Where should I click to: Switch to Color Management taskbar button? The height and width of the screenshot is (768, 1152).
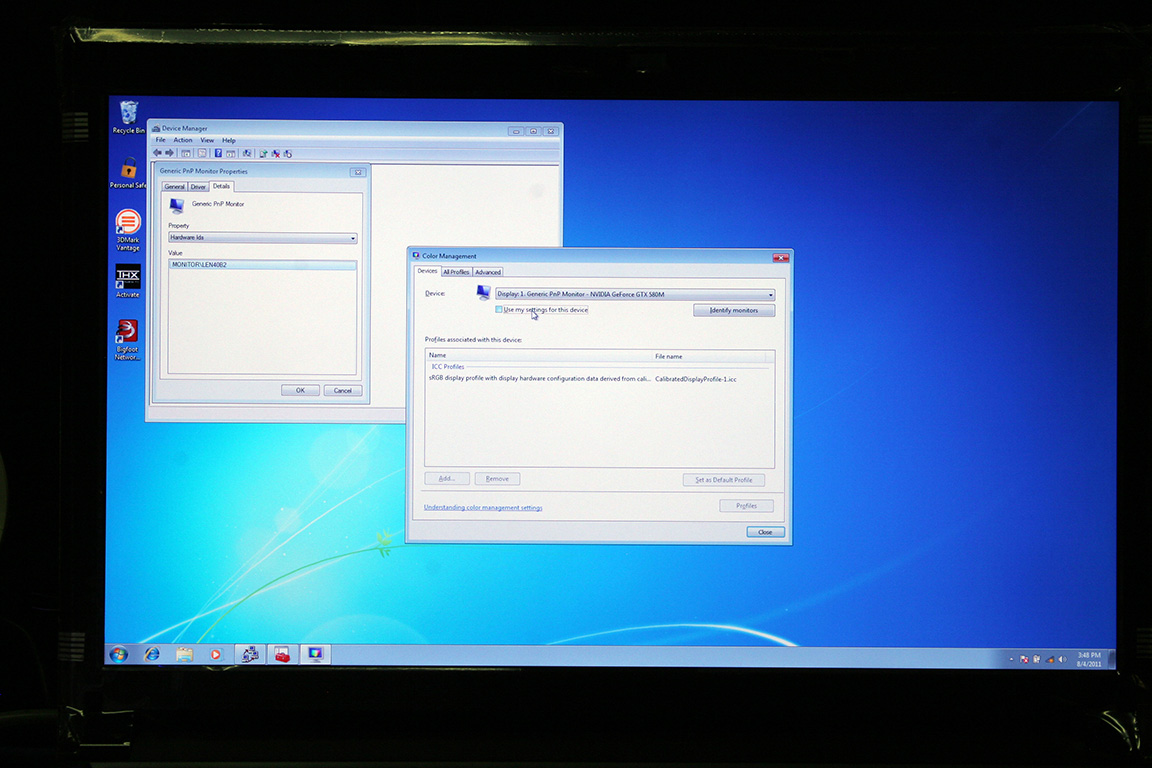point(315,653)
